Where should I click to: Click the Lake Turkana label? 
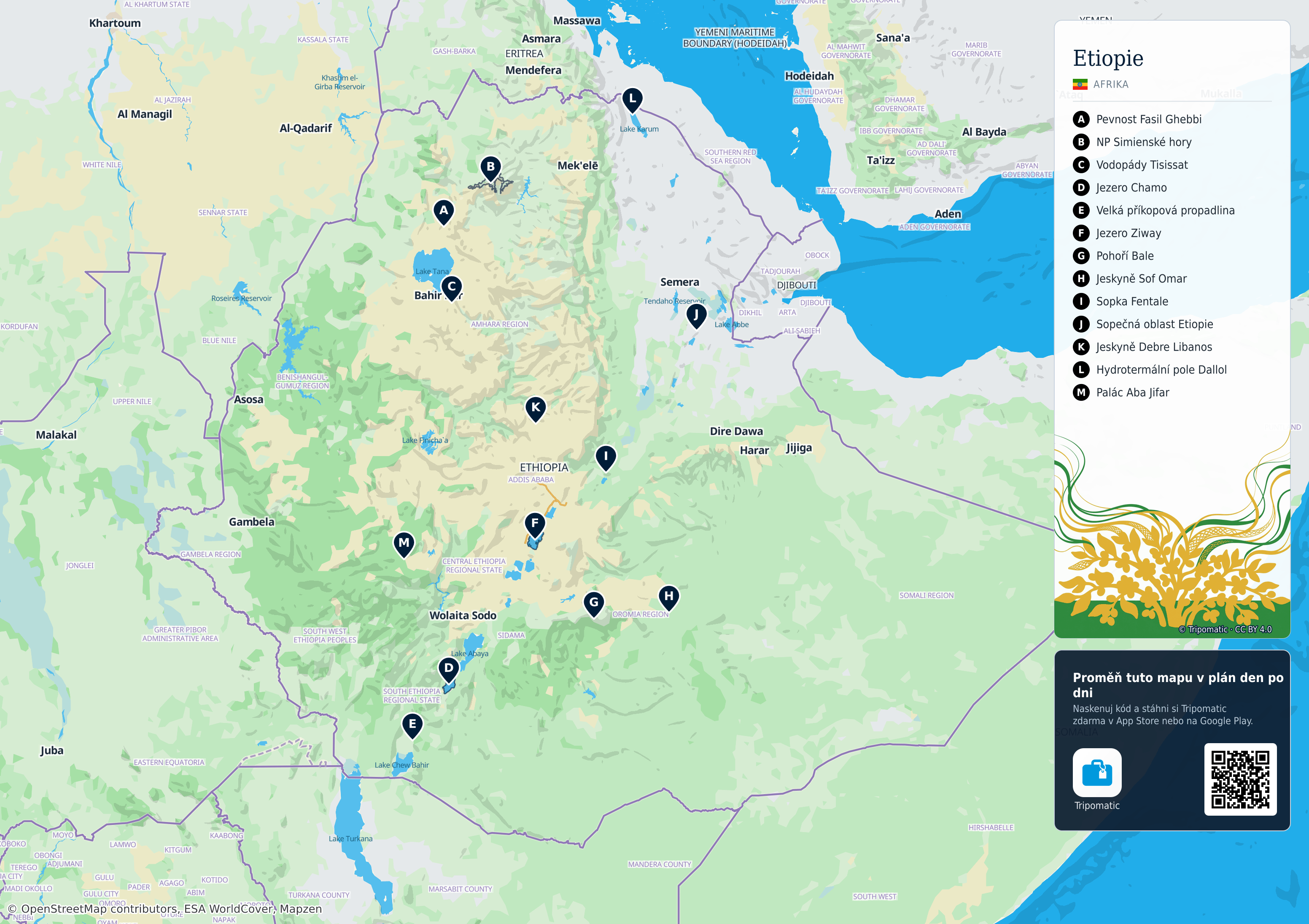350,838
